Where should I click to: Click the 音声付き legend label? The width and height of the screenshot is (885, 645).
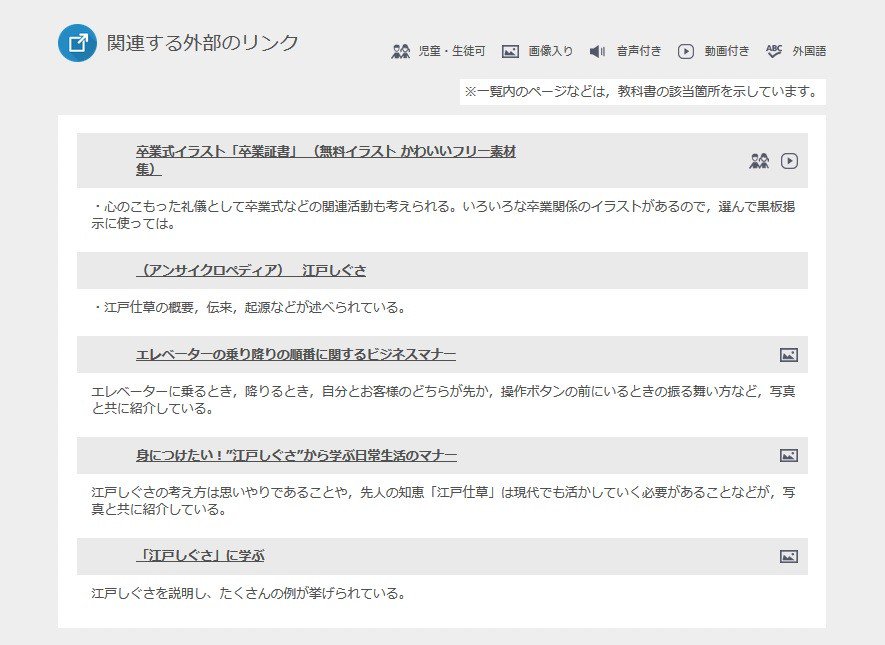(639, 51)
